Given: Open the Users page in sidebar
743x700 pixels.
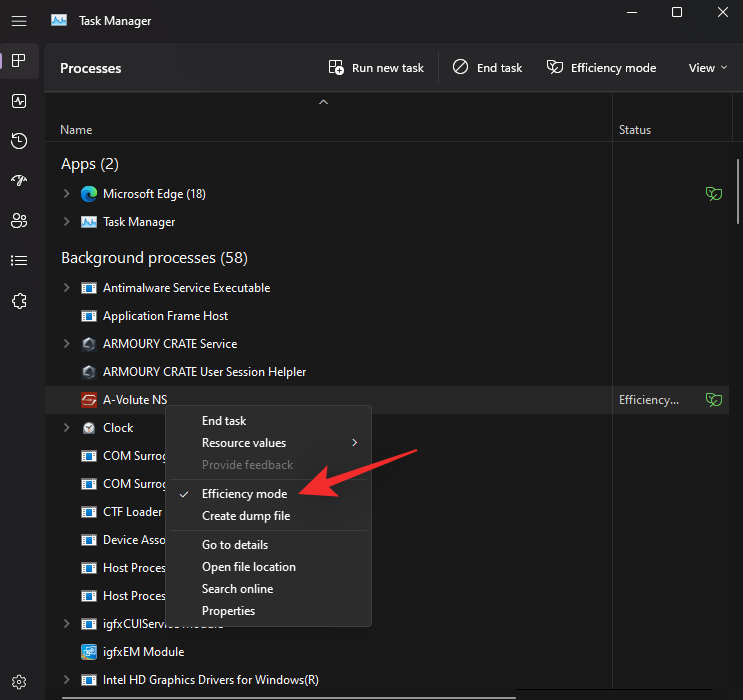Looking at the screenshot, I should (19, 221).
